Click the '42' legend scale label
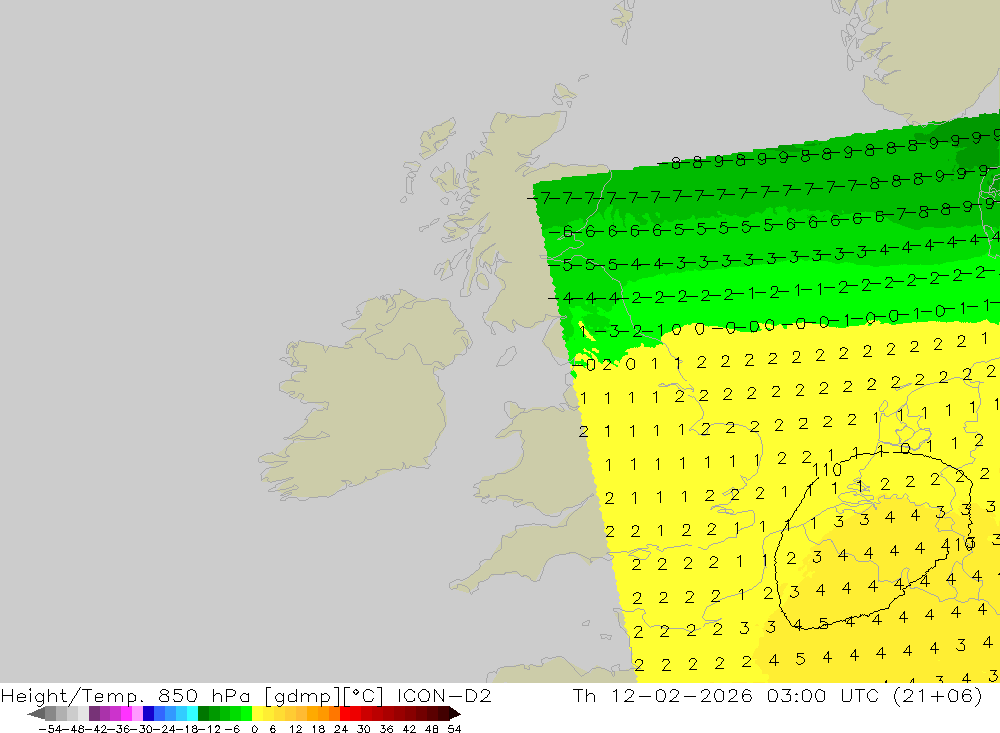 click(409, 729)
